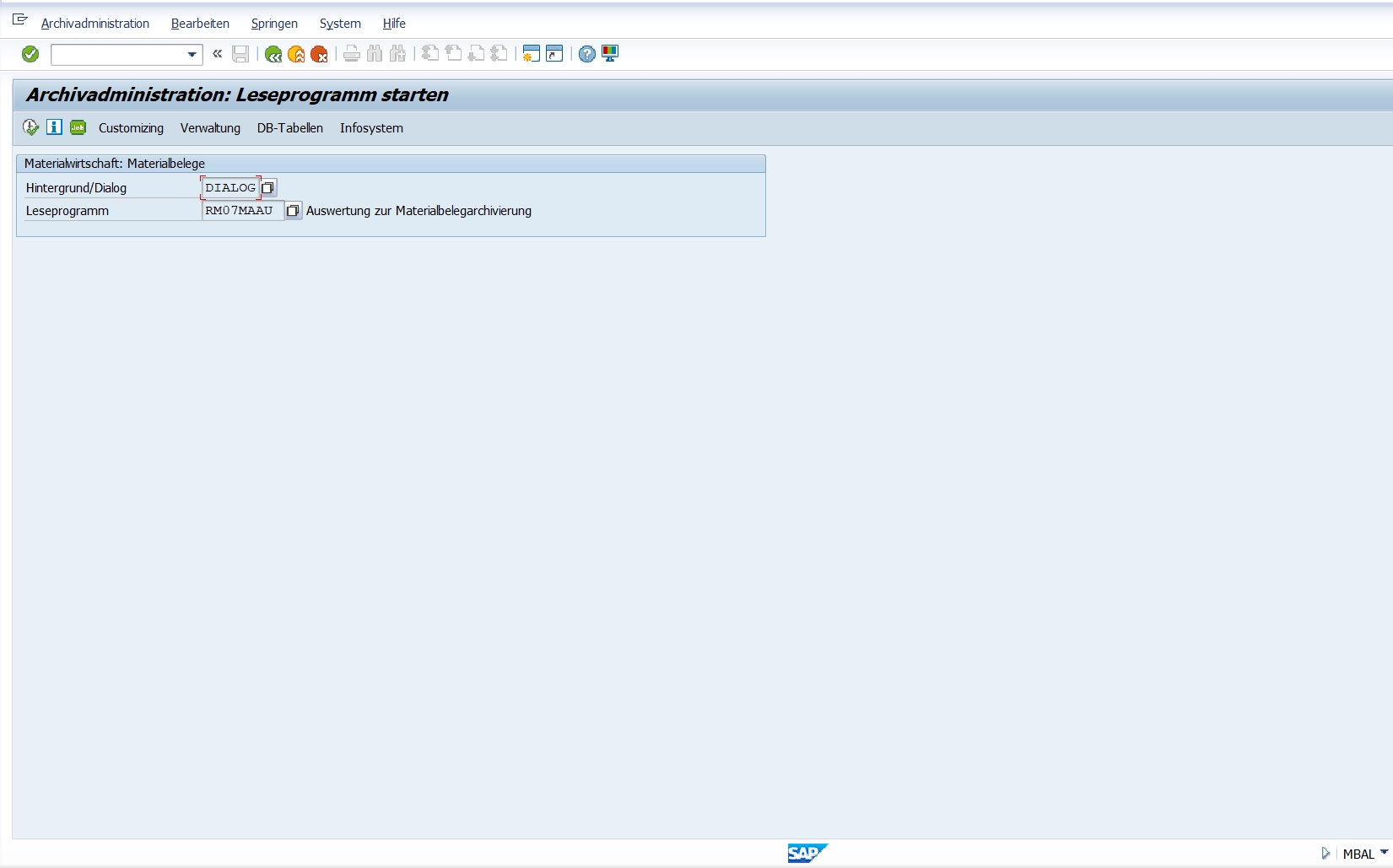The width and height of the screenshot is (1393, 868).
Task: Open value help beside the RM07MAAU field
Action: 293,211
